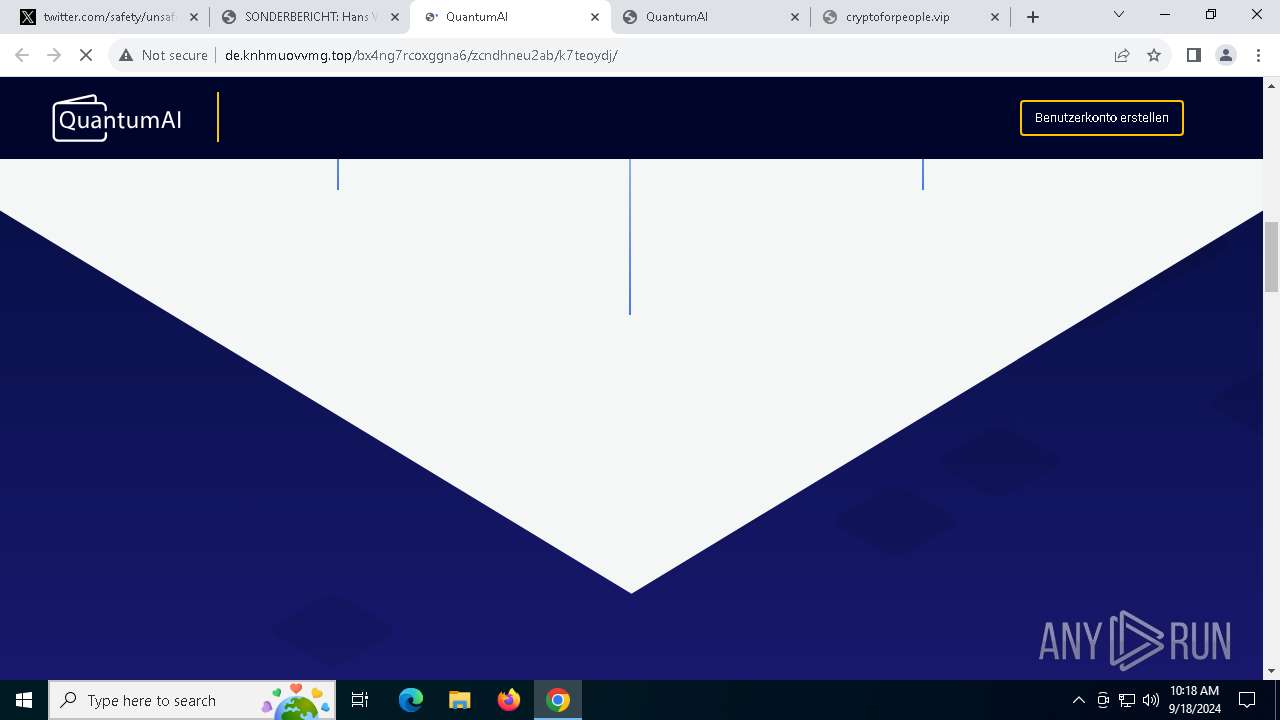The image size is (1280, 720).
Task: Select the active QuantumAI tab
Action: 510,17
